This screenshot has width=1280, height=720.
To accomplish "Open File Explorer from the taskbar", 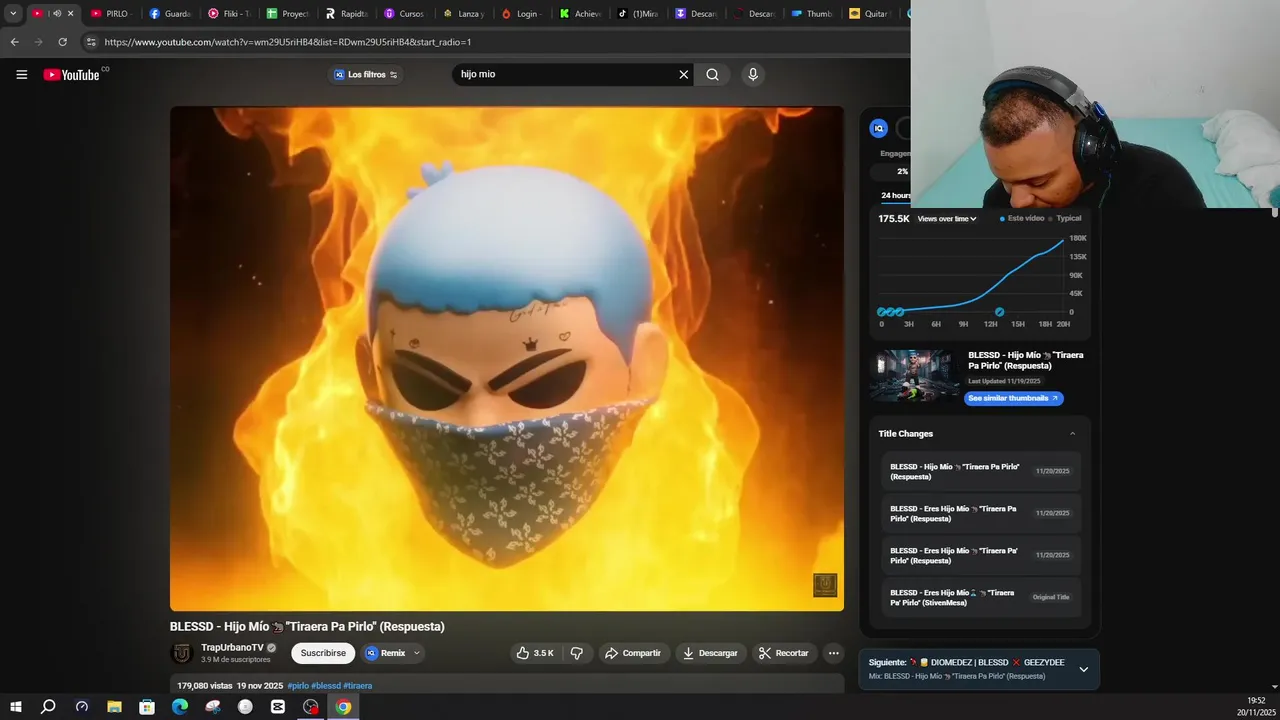I will [x=114, y=707].
